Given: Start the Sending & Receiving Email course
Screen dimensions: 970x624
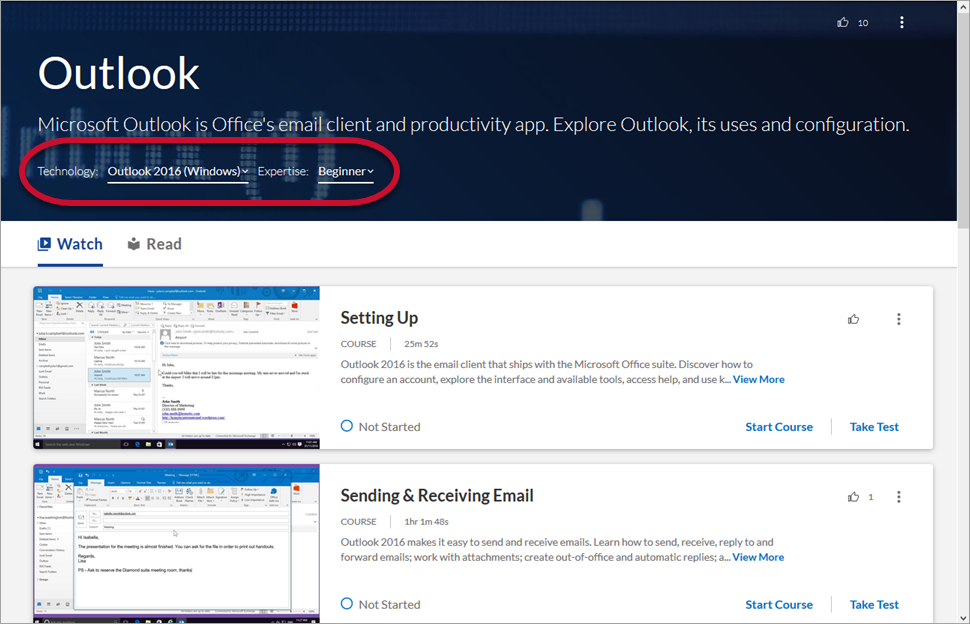Looking at the screenshot, I should click(778, 604).
